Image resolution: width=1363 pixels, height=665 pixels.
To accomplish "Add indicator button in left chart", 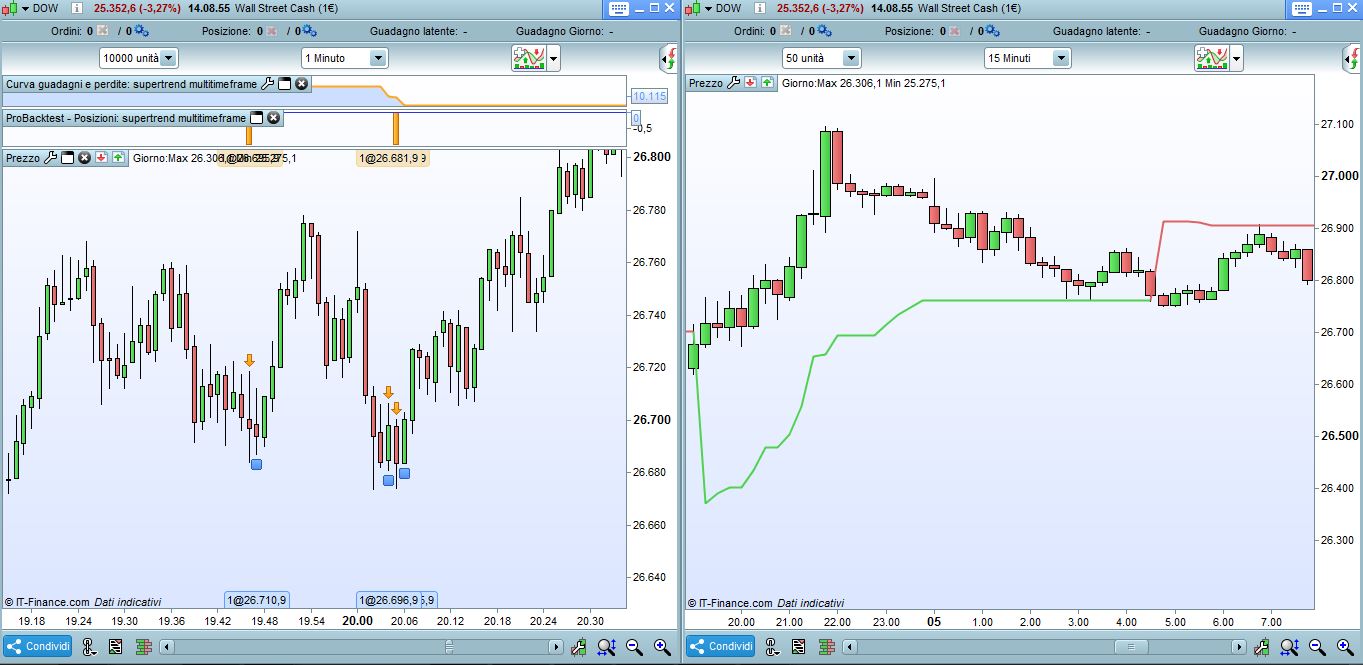I will 528,58.
